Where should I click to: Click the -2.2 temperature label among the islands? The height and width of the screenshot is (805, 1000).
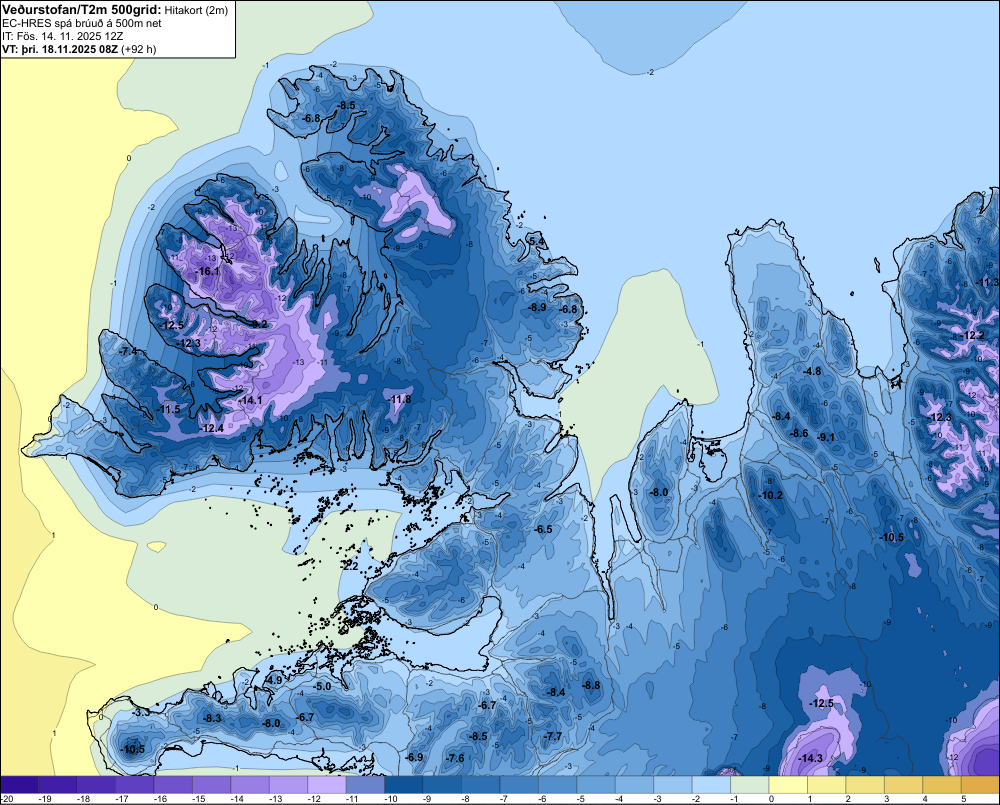pyautogui.click(x=349, y=565)
